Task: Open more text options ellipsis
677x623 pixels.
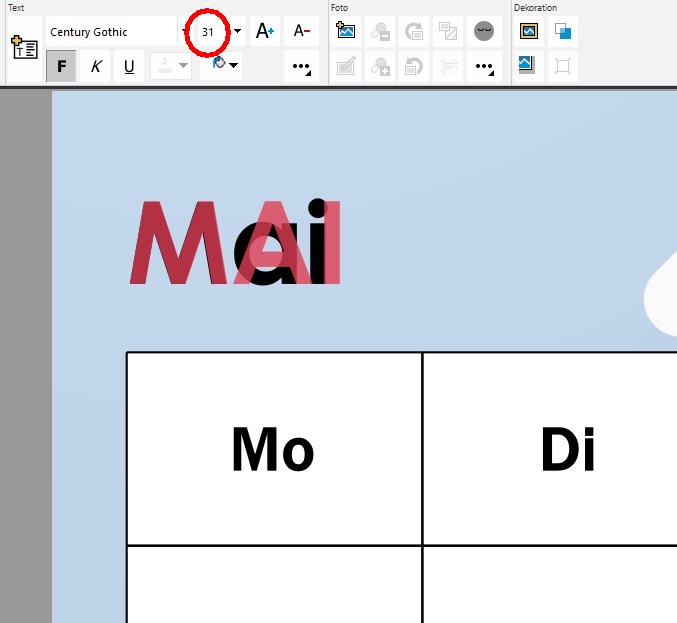Action: [301, 66]
